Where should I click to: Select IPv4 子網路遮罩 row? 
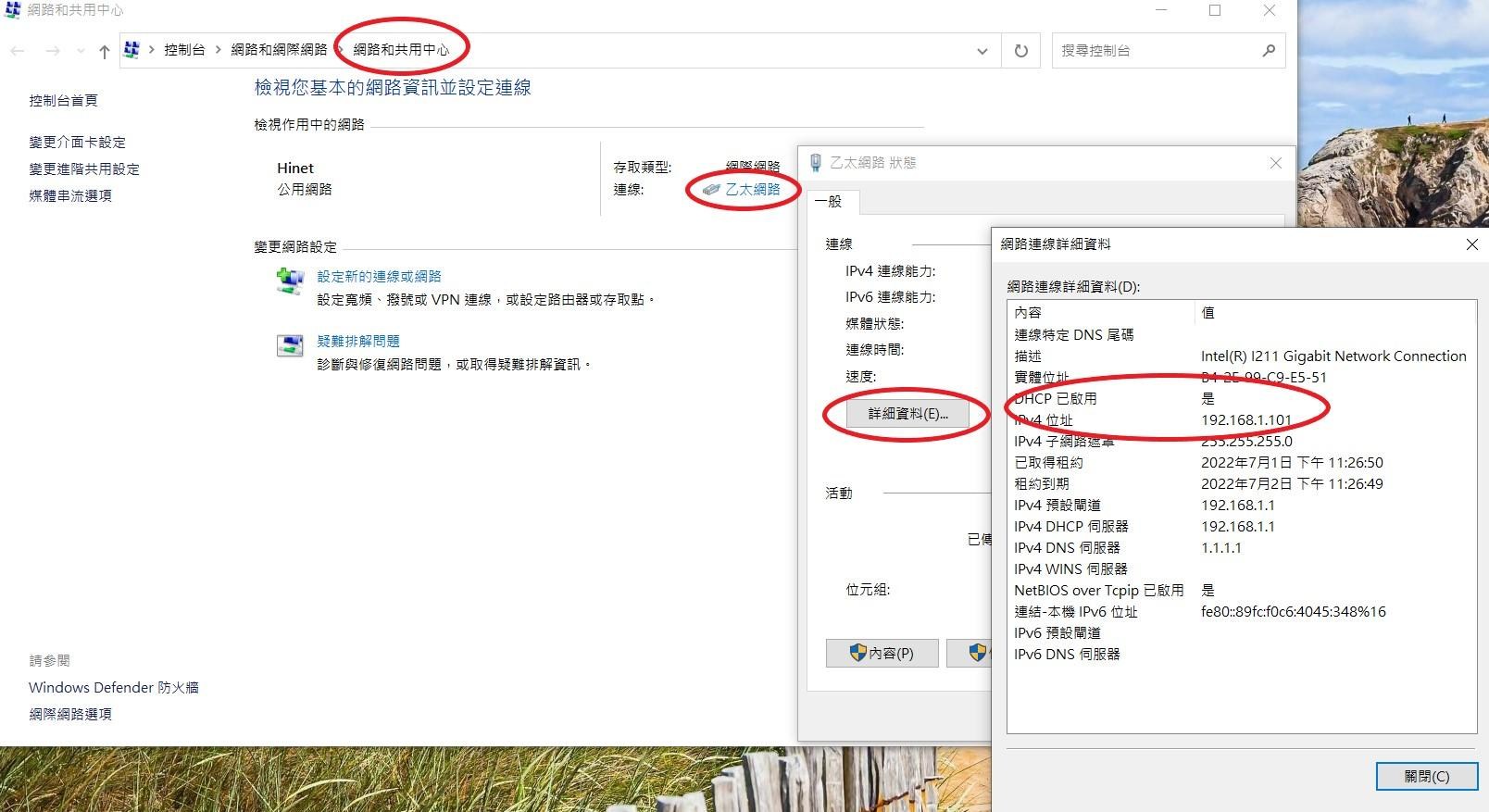(1241, 441)
